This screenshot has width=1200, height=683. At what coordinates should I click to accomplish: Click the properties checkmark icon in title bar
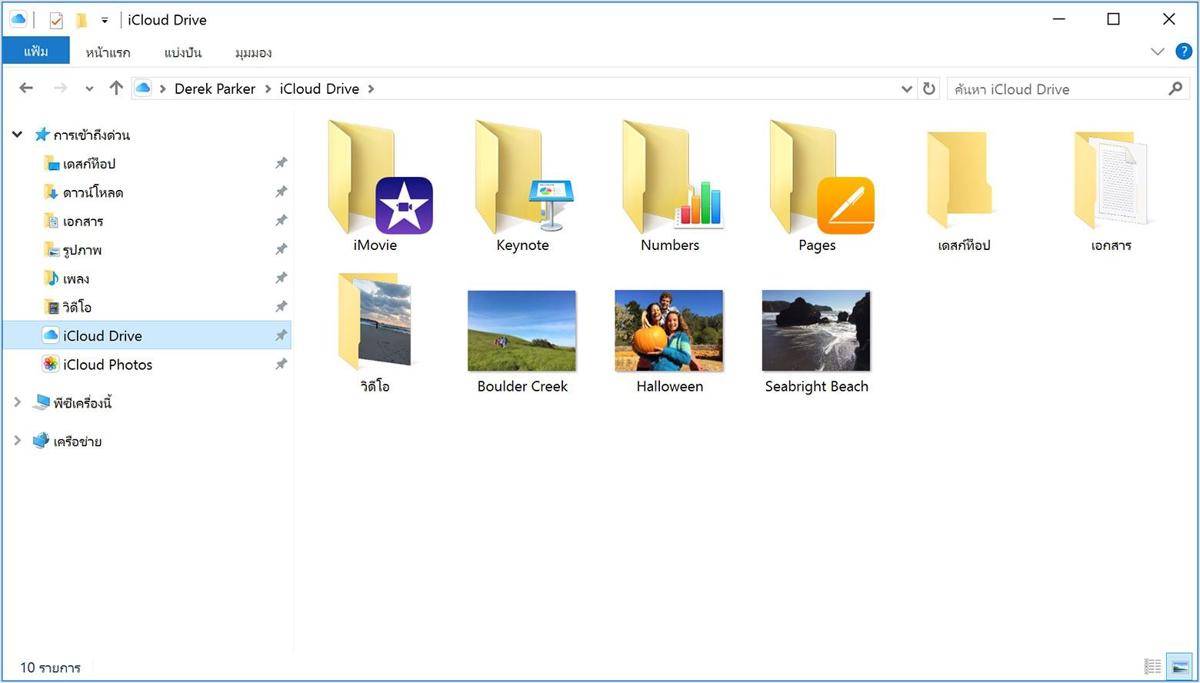56,20
